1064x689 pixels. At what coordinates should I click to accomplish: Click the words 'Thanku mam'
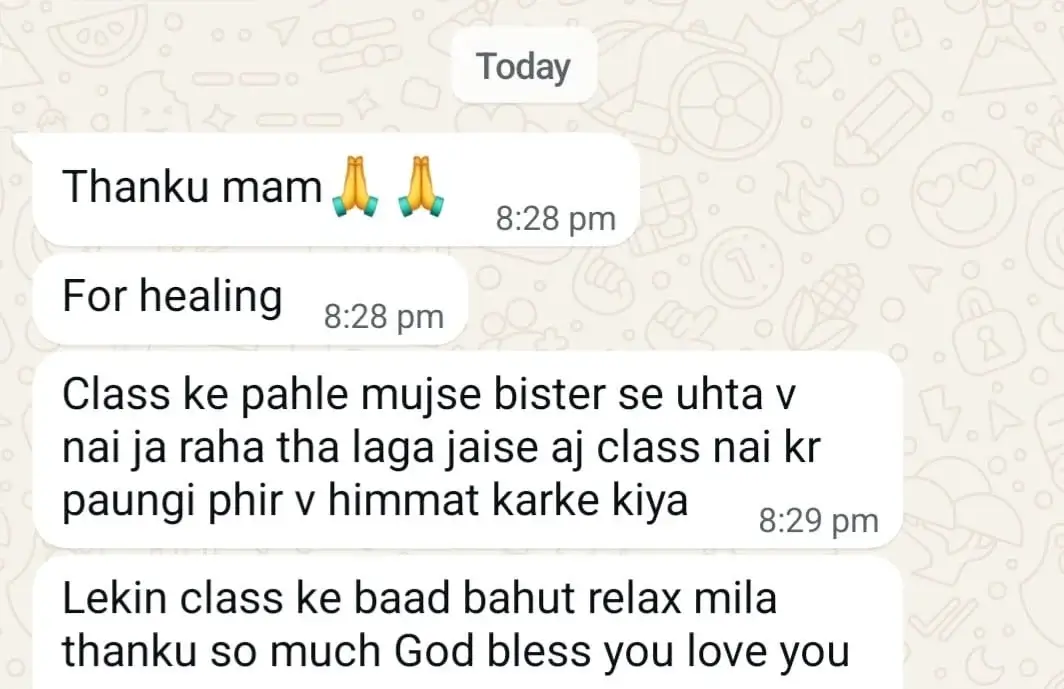point(192,187)
